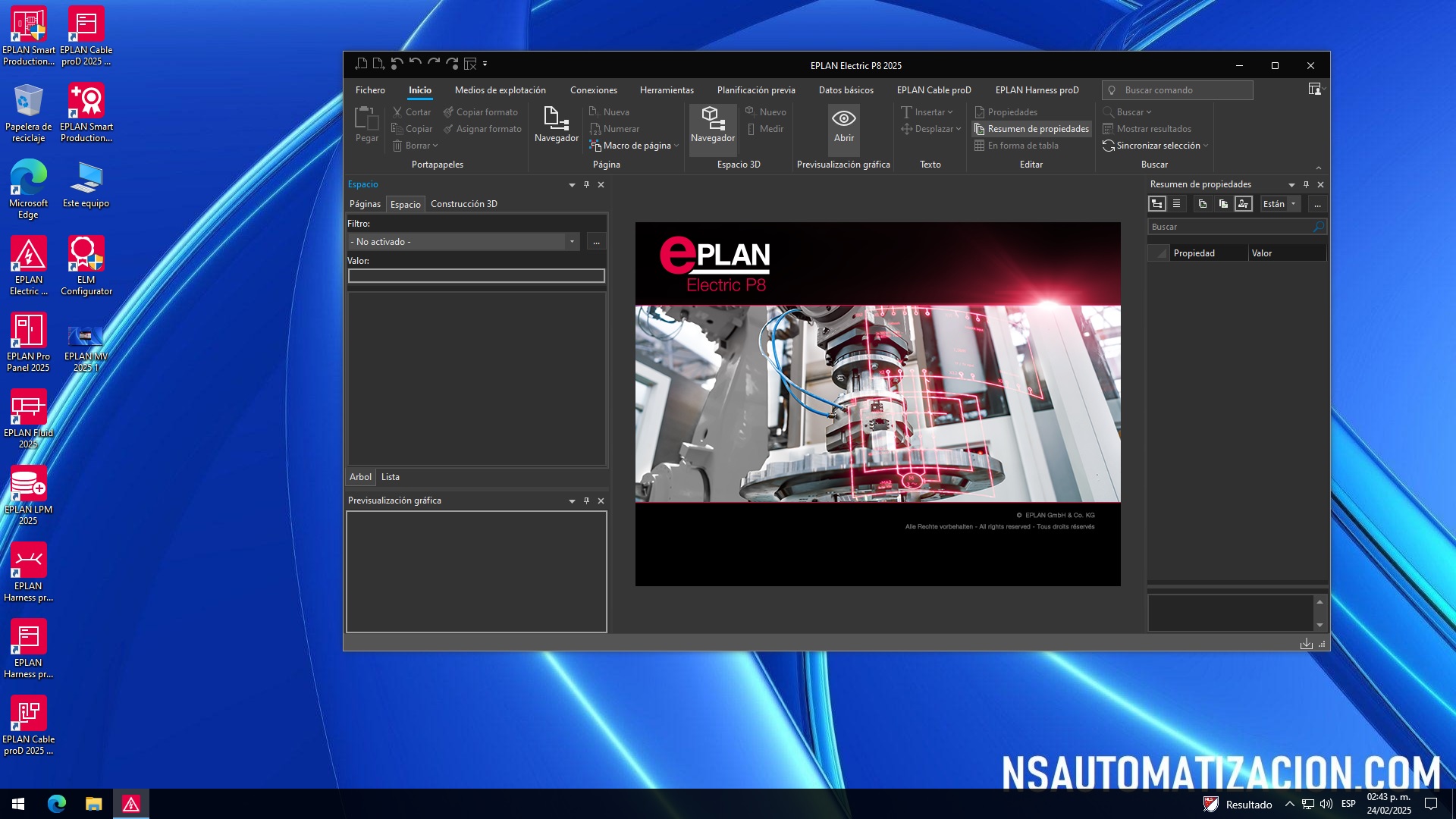Image resolution: width=1456 pixels, height=819 pixels.
Task: Click the Copiar command in Portapapeles
Action: [412, 129]
